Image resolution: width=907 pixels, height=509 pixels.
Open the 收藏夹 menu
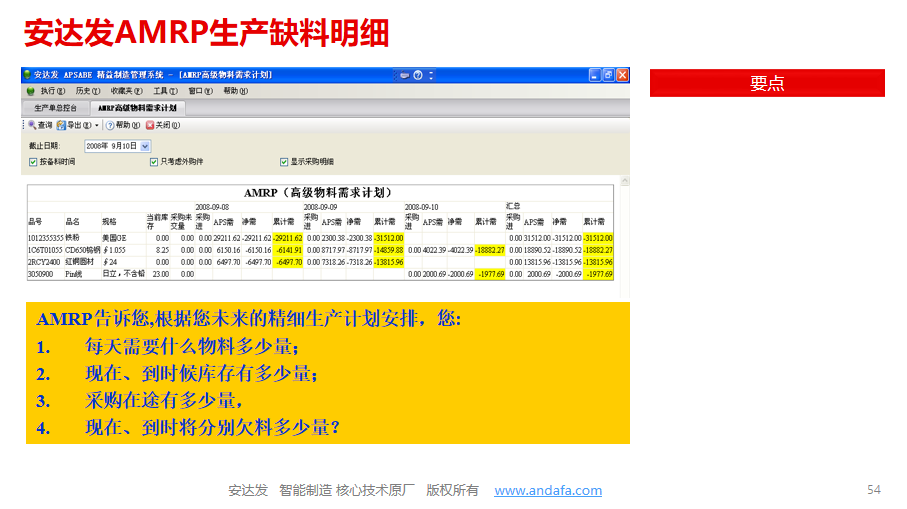[126, 91]
